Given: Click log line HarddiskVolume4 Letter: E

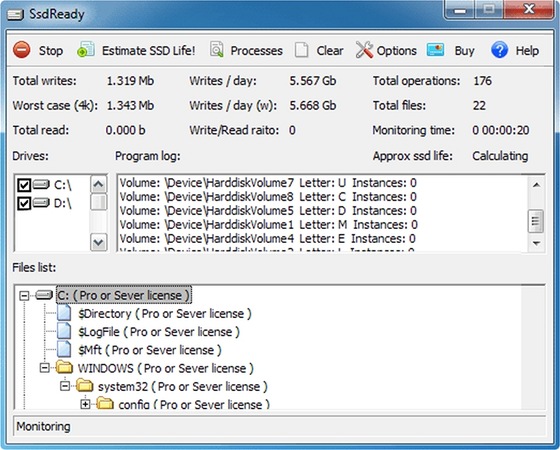Looking at the screenshot, I should tap(268, 239).
